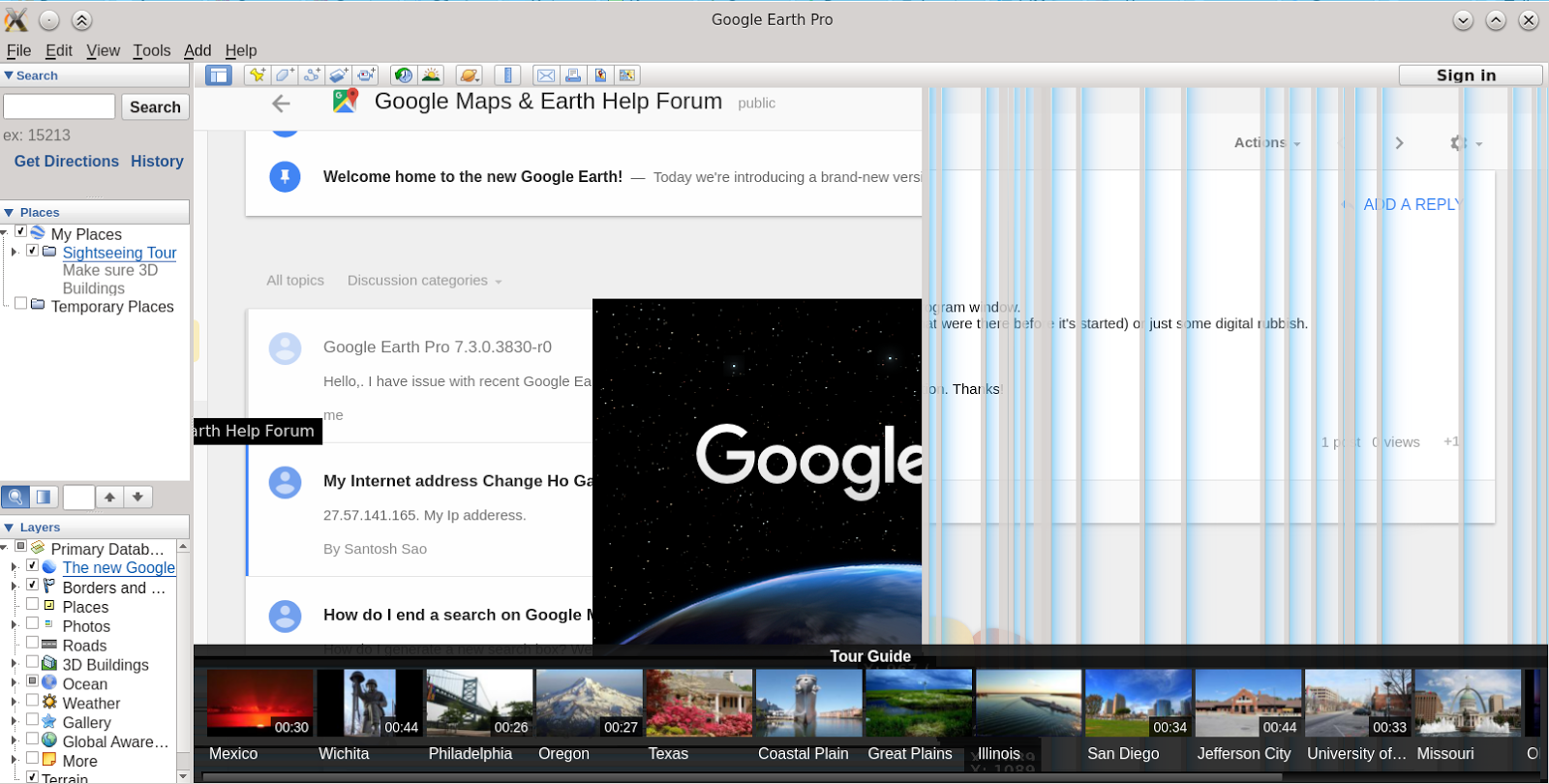The height and width of the screenshot is (784, 1549).
Task: Enable the Photos layer checkbox
Action: (x=32, y=623)
